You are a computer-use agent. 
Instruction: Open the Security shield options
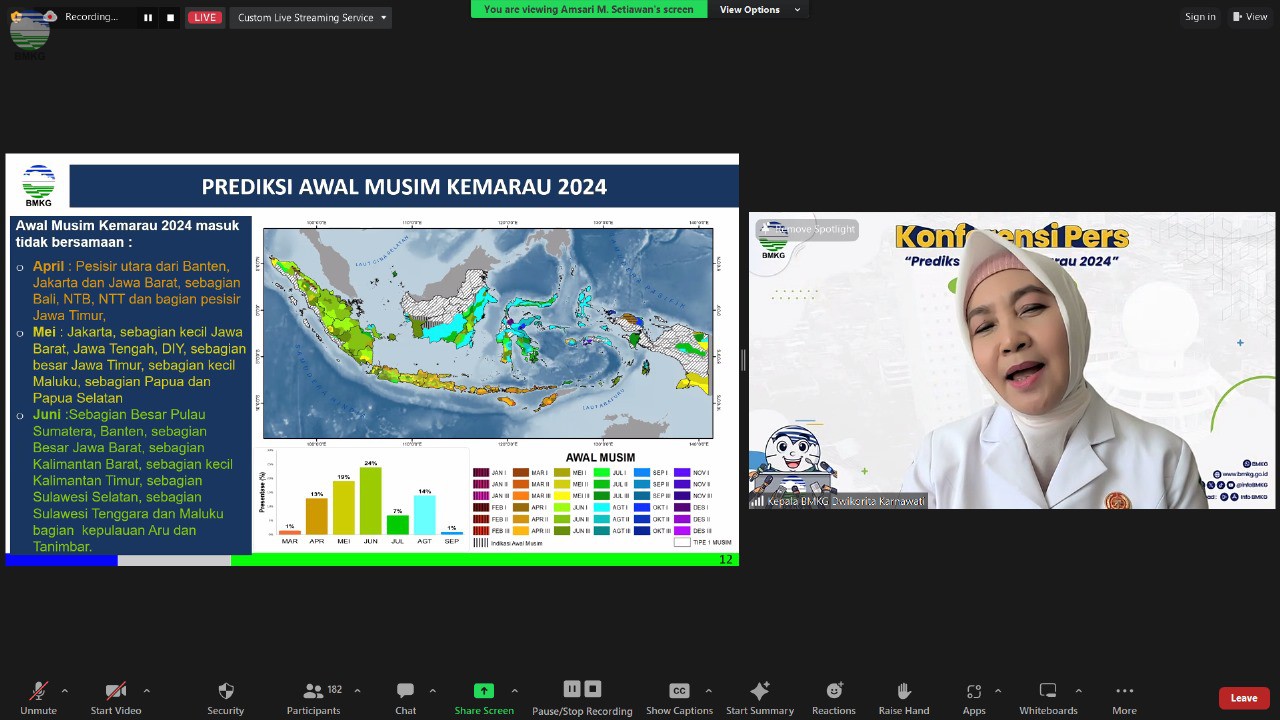[x=225, y=692]
